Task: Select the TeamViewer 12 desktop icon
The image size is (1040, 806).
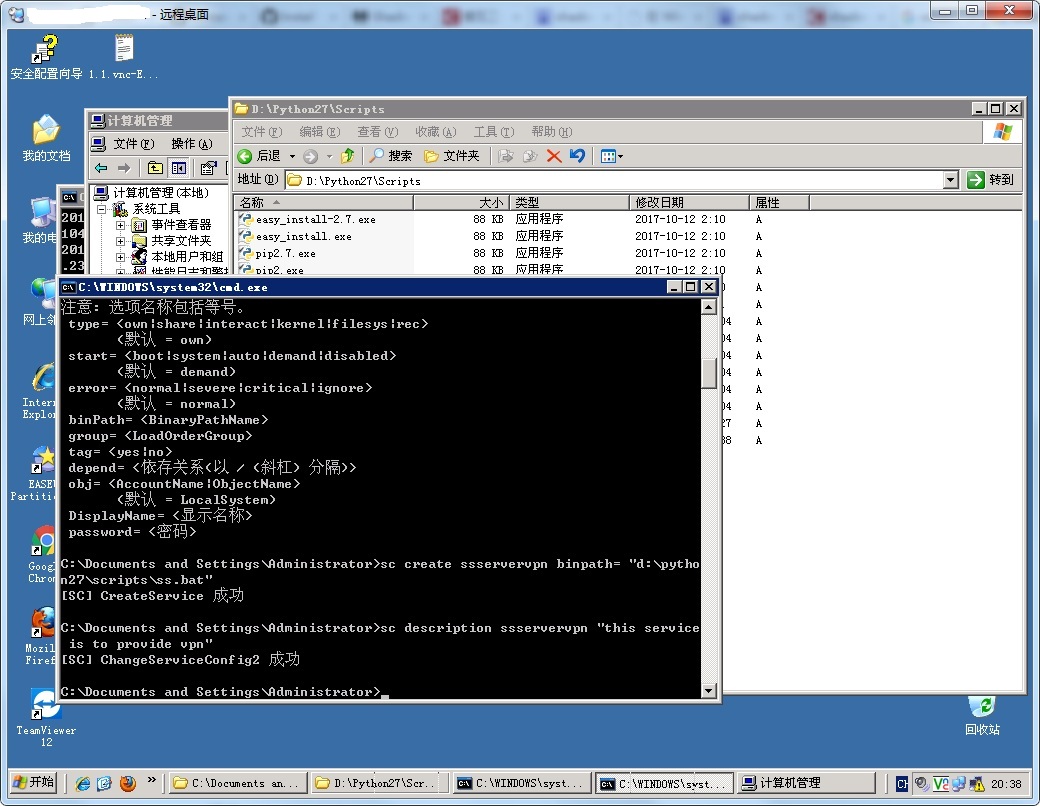Action: click(46, 718)
